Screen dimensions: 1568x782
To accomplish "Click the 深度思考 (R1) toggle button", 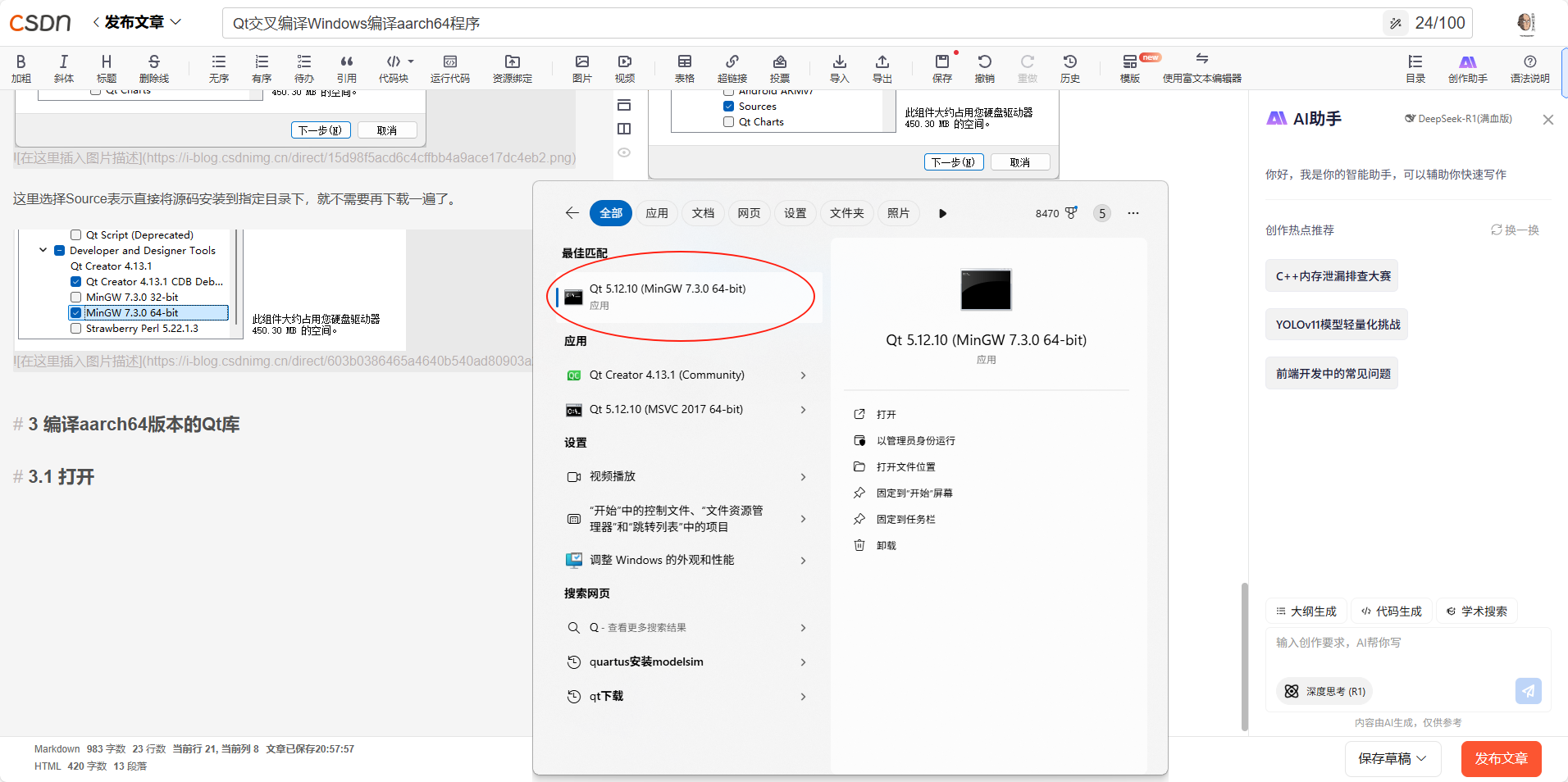I will click(1324, 692).
